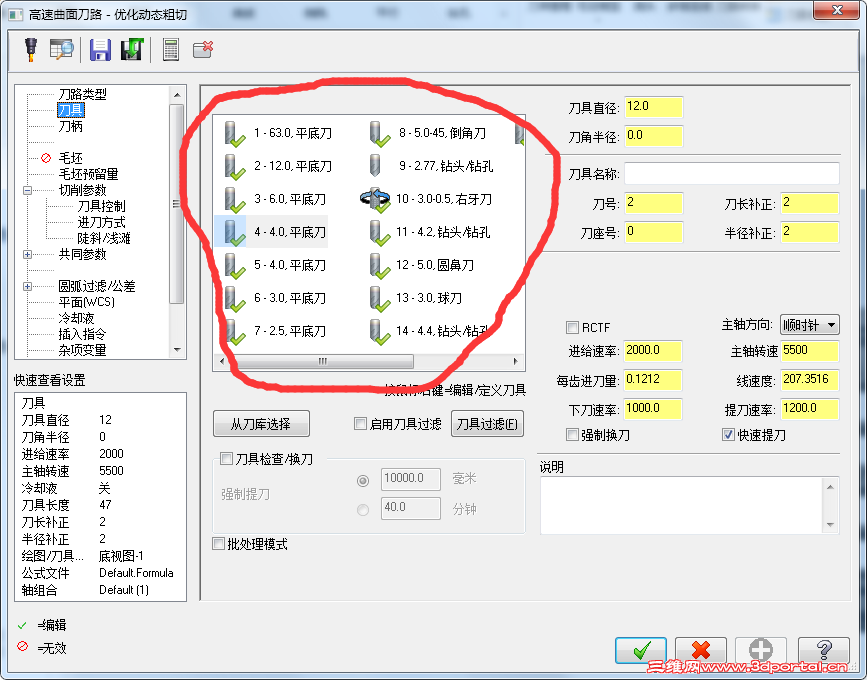Image resolution: width=867 pixels, height=680 pixels.
Task: Open the calculator toolbar icon
Action: tap(171, 50)
